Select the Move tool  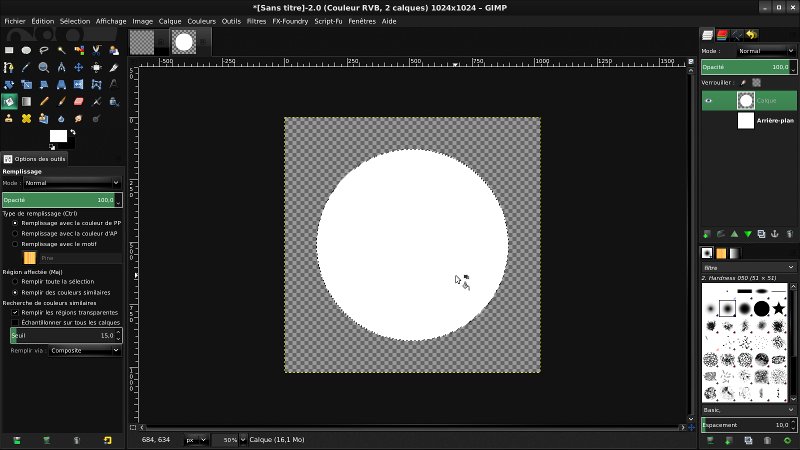[79, 67]
